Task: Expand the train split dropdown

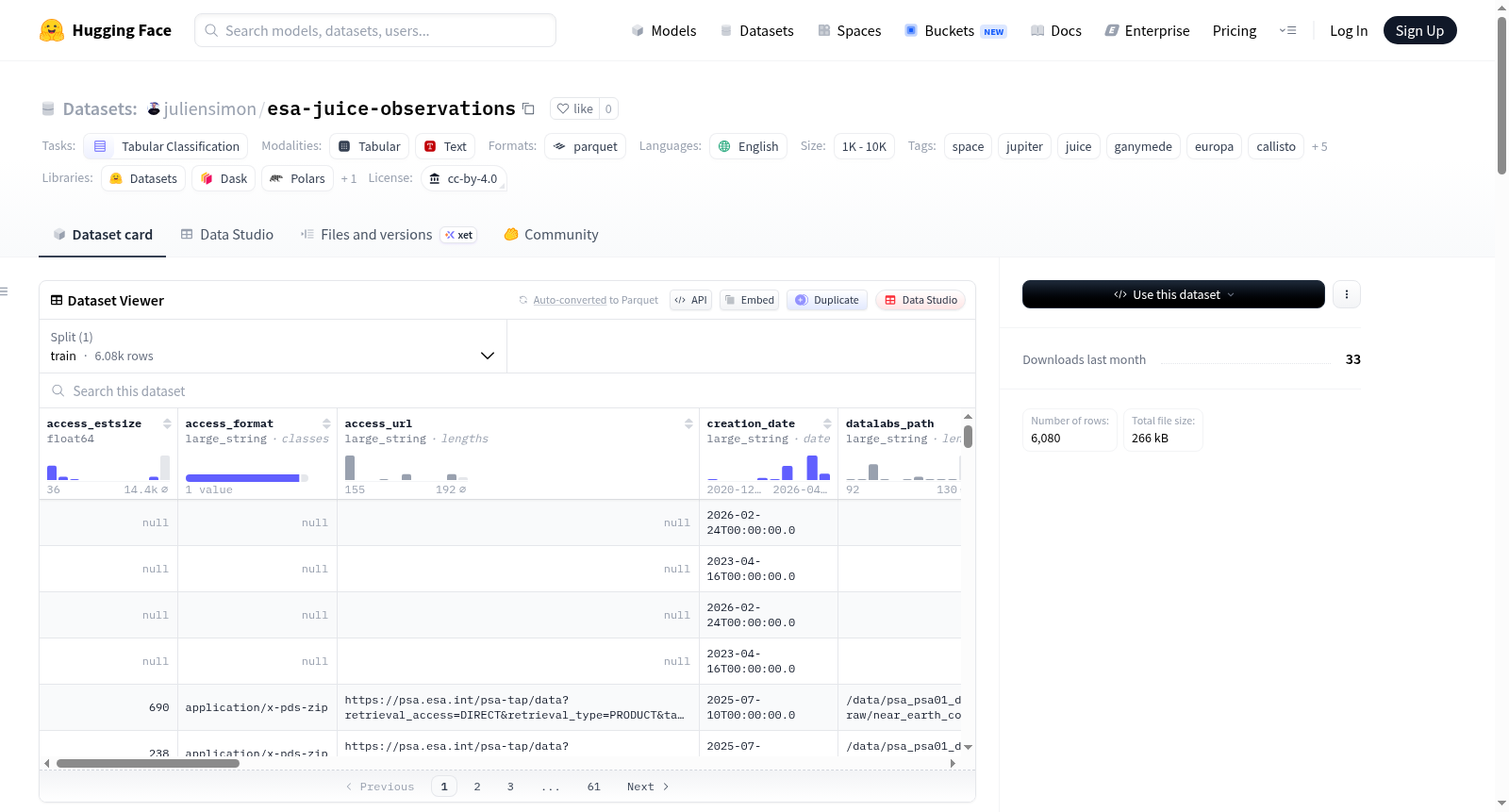Action: [274, 346]
